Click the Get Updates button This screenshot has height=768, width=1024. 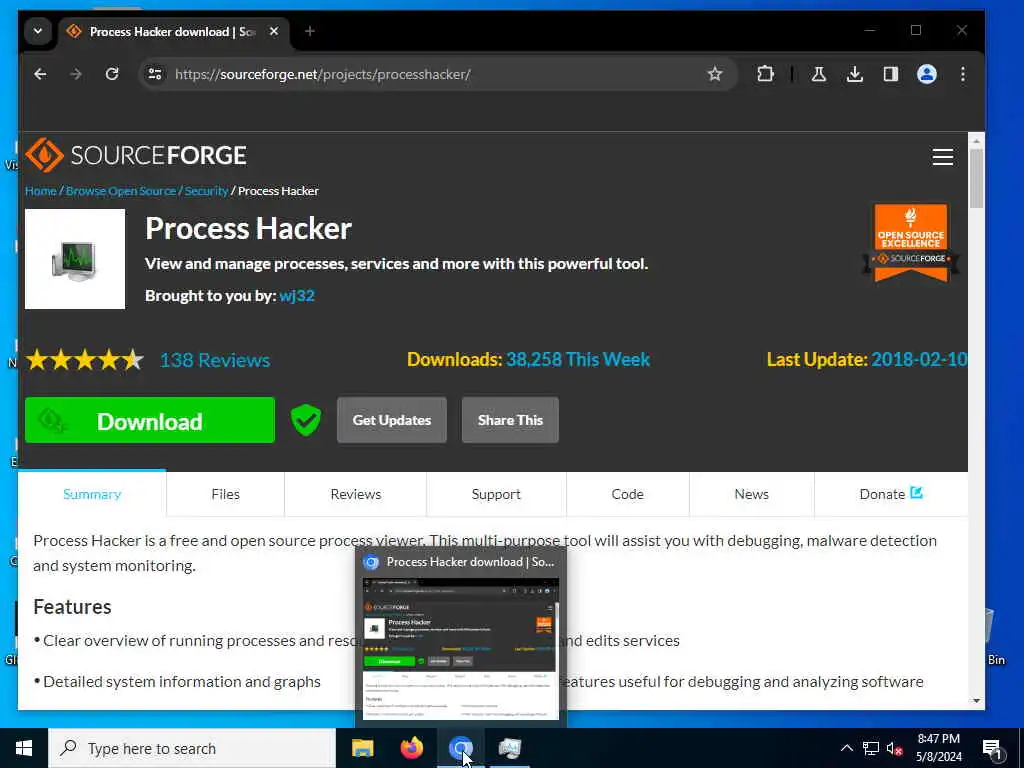(x=392, y=420)
